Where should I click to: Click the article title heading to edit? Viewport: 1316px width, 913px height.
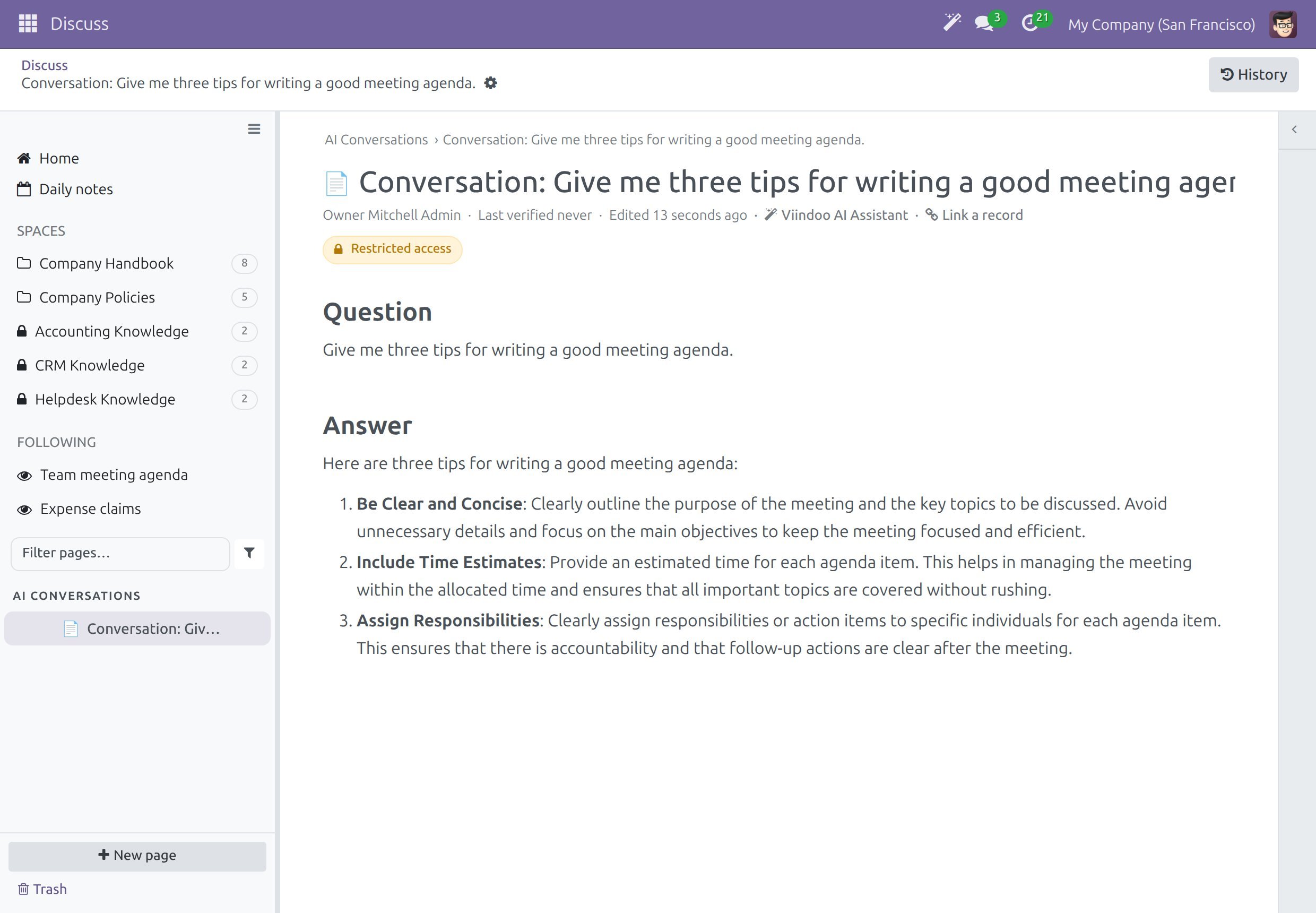[796, 183]
